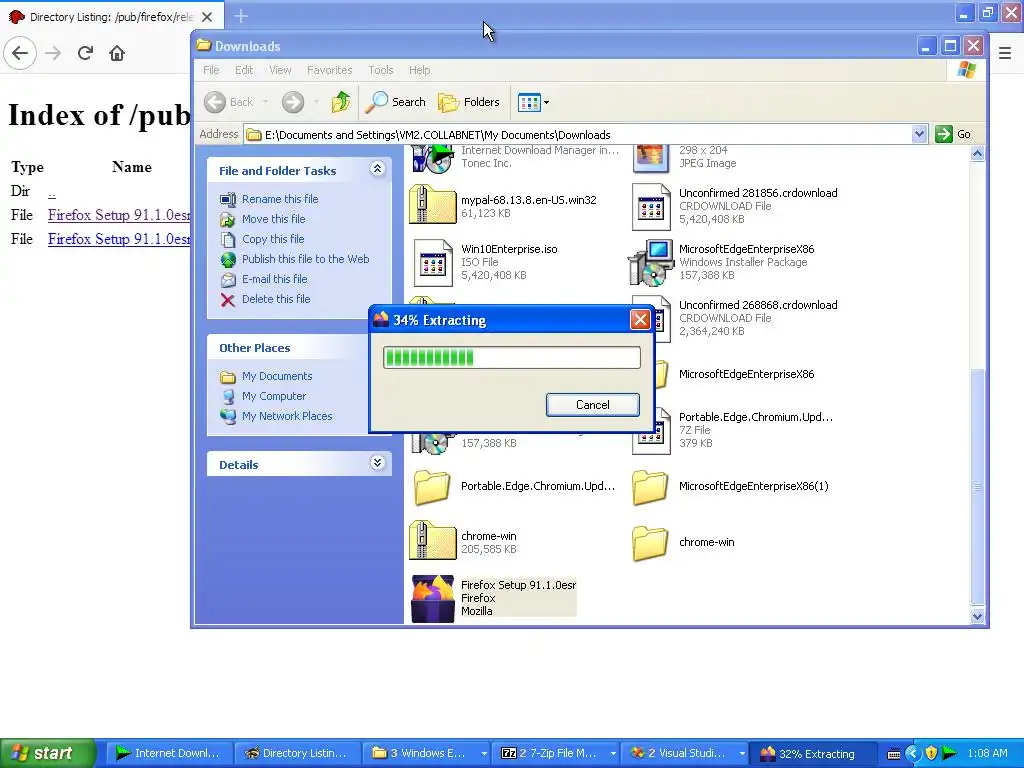Select Portable.Edge.Chromium.Upd folder icon

[432, 487]
